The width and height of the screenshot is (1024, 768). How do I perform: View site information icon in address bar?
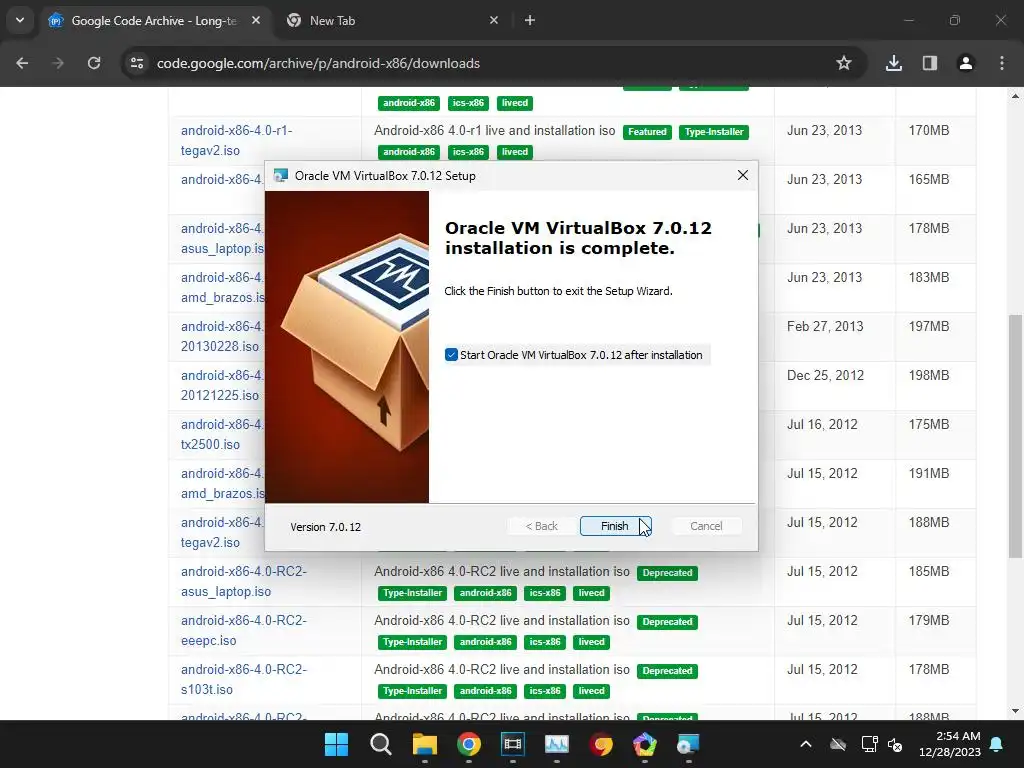pyautogui.click(x=136, y=63)
